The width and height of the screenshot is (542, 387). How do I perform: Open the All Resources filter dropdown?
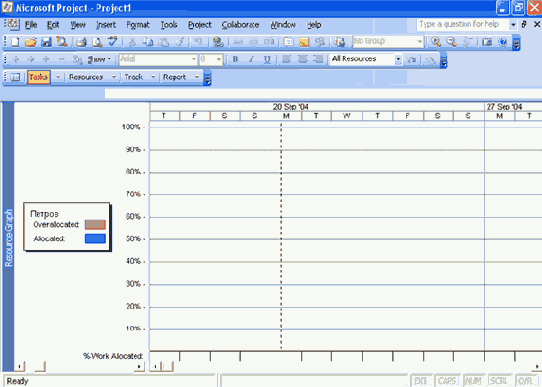click(398, 59)
